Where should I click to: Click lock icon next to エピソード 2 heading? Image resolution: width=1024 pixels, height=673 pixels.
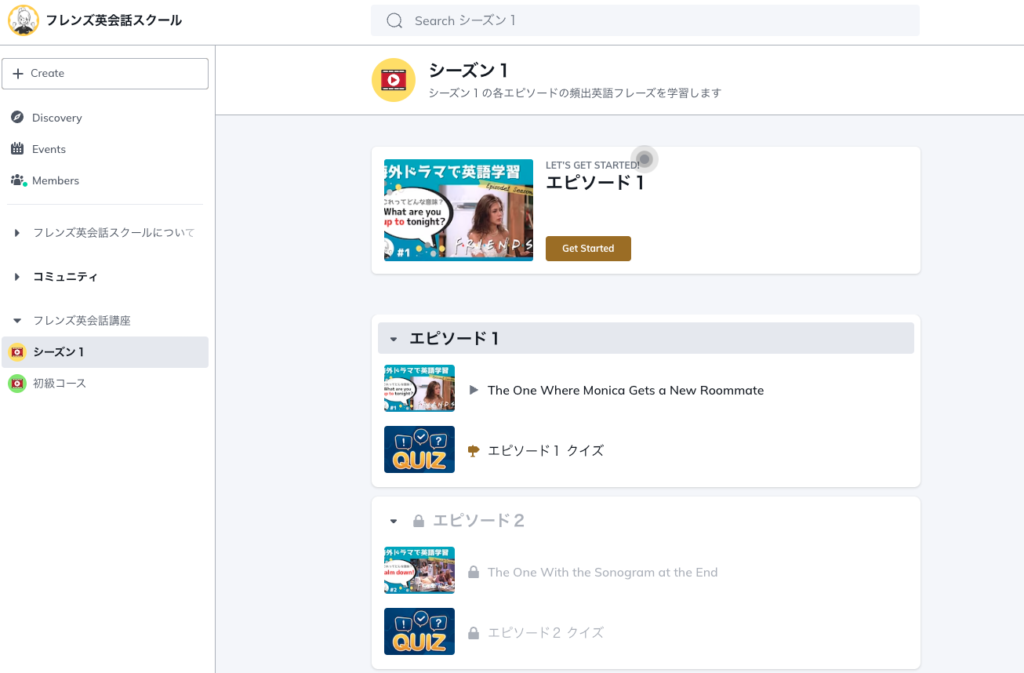coord(418,521)
